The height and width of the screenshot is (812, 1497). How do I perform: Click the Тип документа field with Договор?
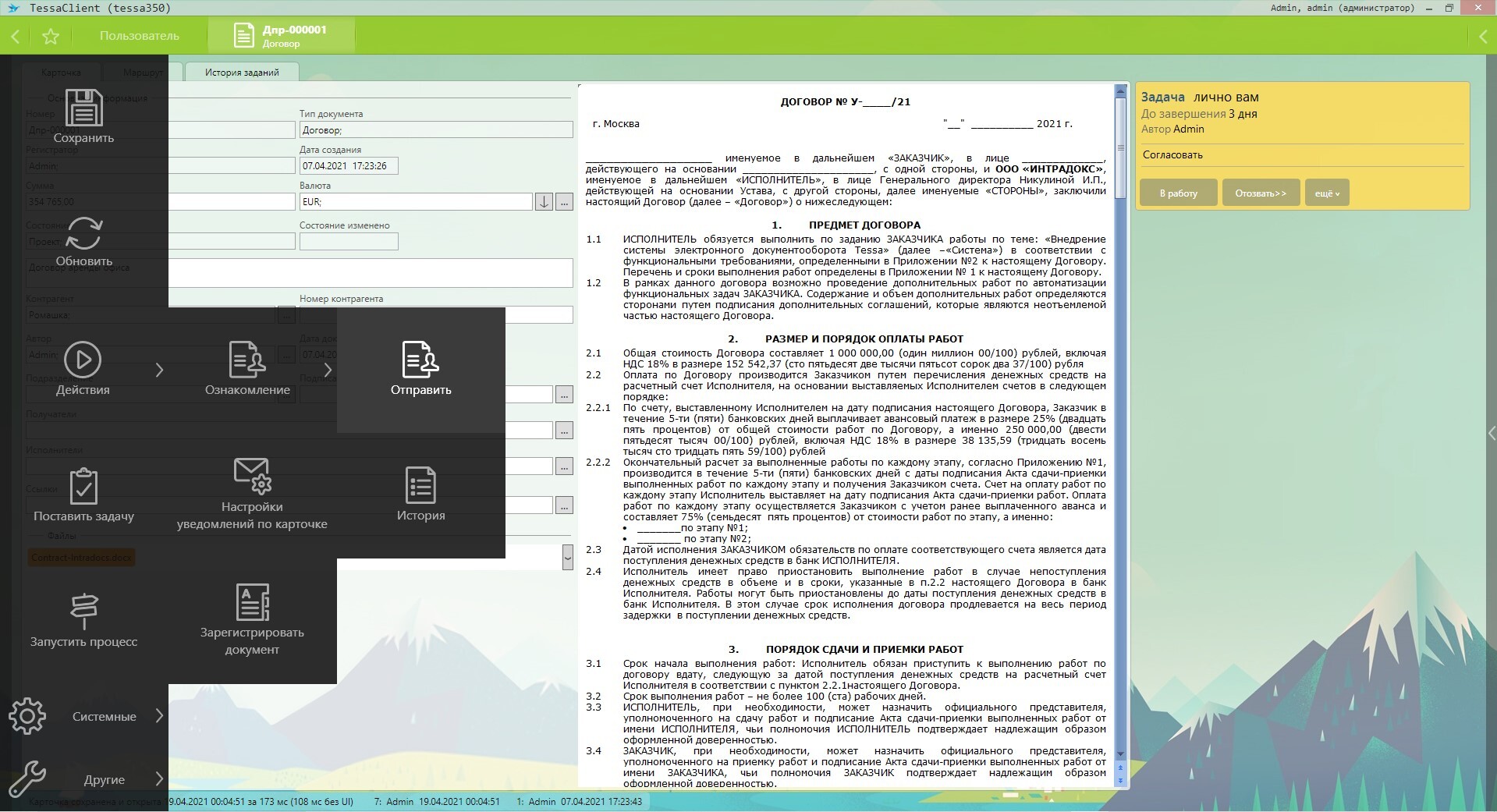436,129
